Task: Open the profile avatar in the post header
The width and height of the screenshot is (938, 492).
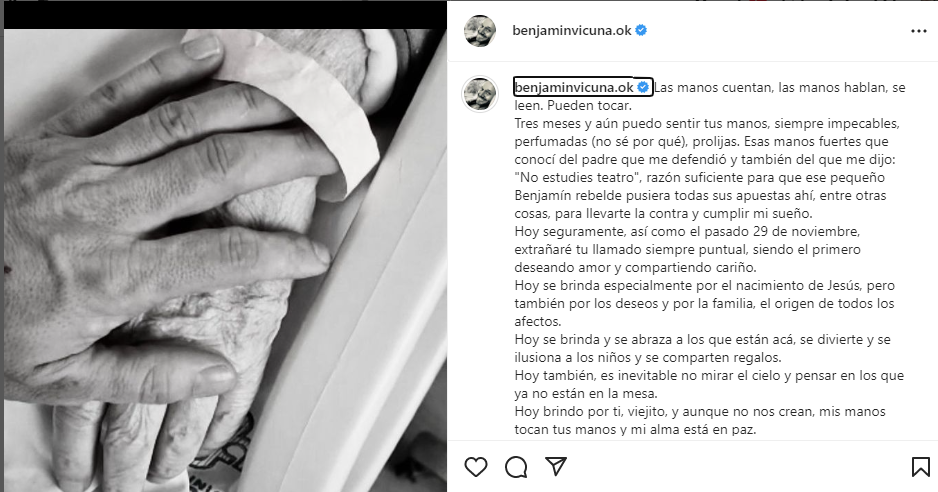Action: [x=480, y=31]
